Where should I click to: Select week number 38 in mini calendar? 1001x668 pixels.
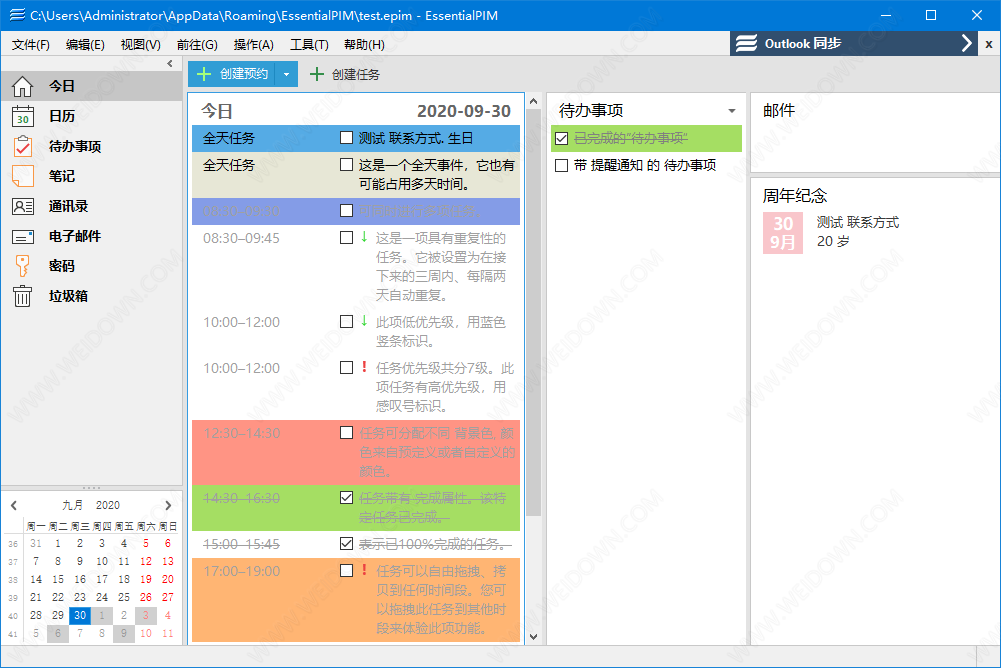(x=13, y=580)
